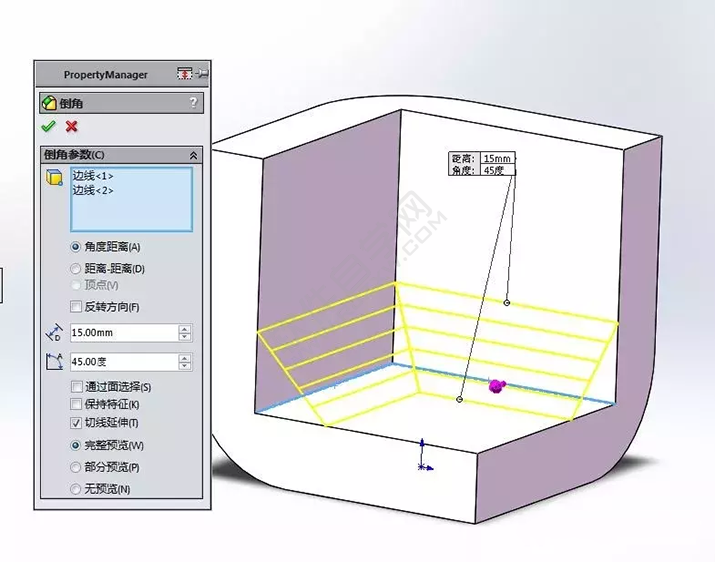The width and height of the screenshot is (715, 562).
Task: Select 无预览(N) radio option
Action: [x=76, y=489]
